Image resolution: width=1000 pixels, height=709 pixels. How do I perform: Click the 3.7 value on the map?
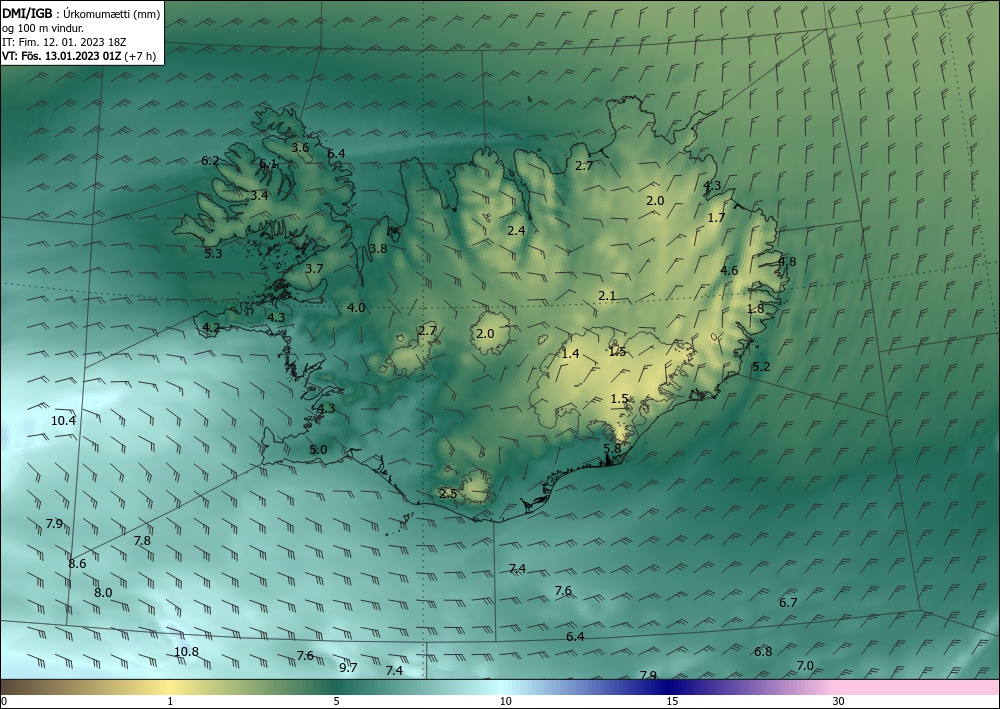pos(314,268)
